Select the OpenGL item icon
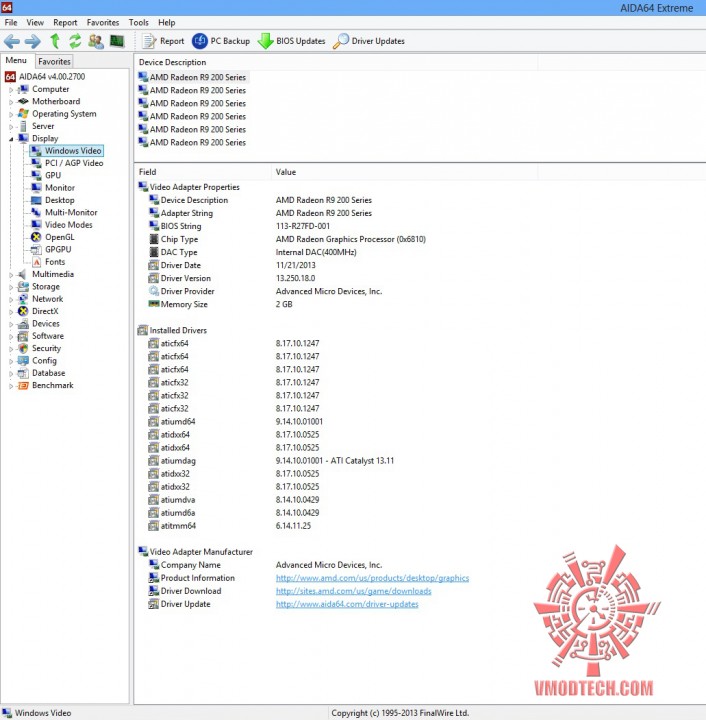 36,237
